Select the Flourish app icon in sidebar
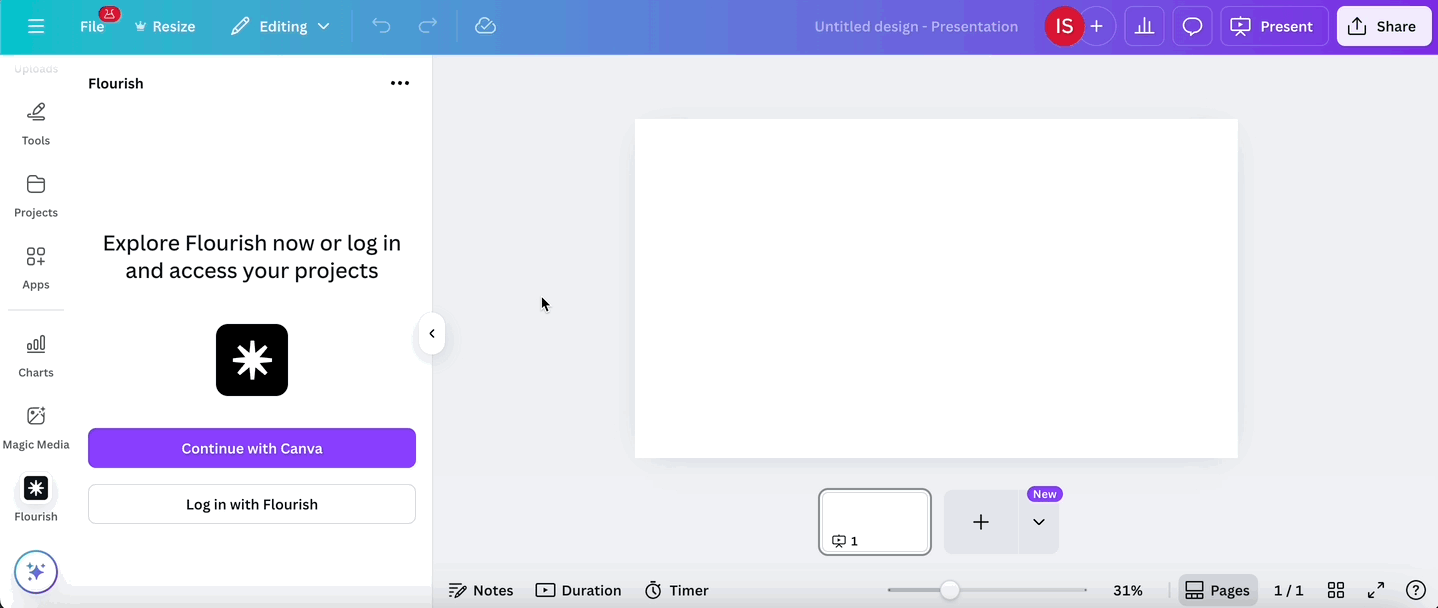Viewport: 1438px width, 608px height. click(x=36, y=488)
